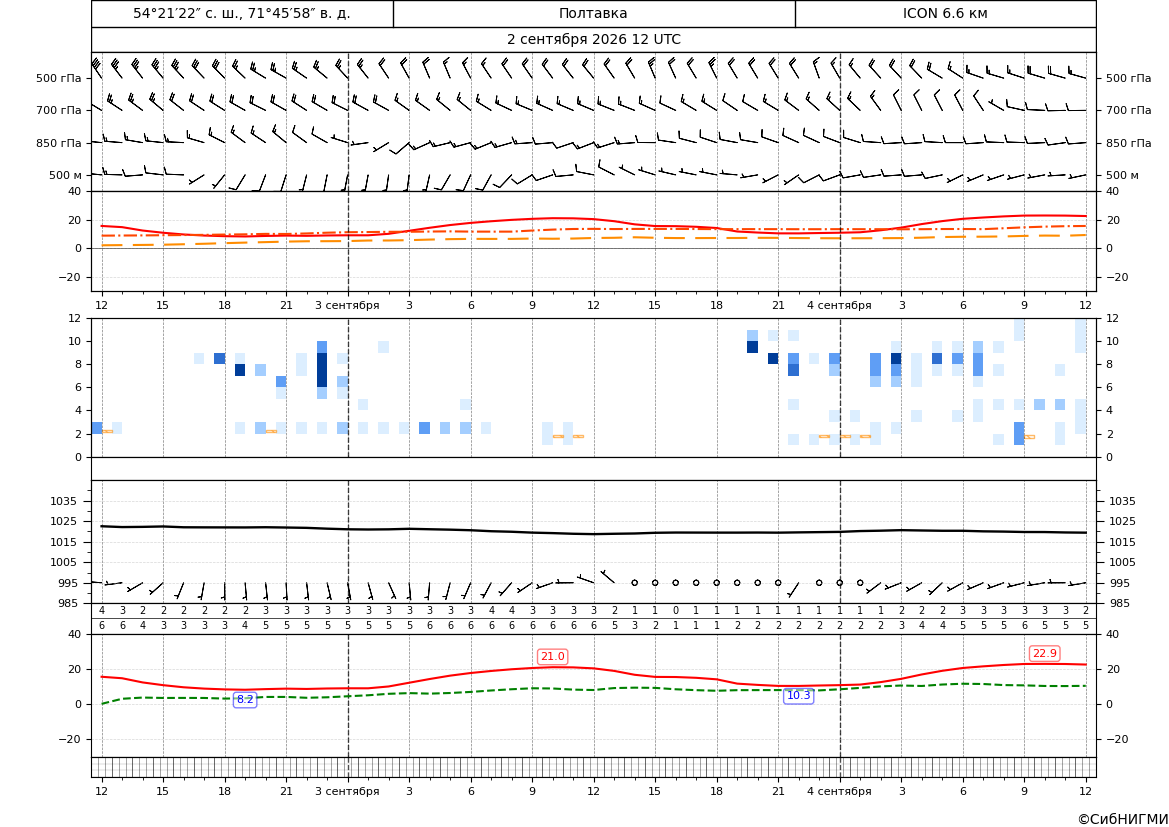
Task: Click the left 500 гПа level label
Action: pyautogui.click(x=59, y=78)
